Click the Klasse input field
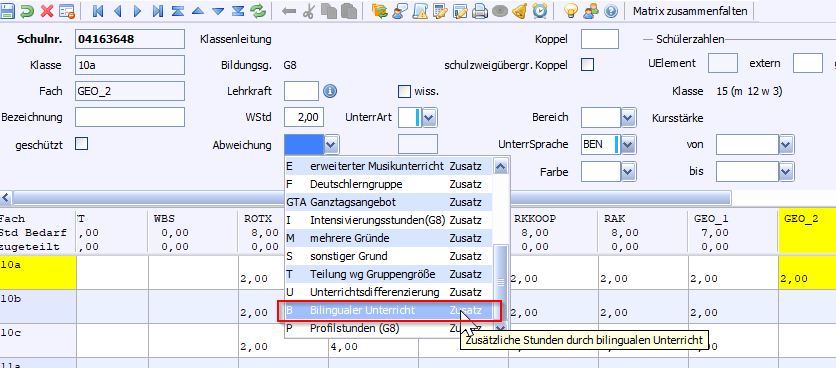The height and width of the screenshot is (368, 836). 130,66
